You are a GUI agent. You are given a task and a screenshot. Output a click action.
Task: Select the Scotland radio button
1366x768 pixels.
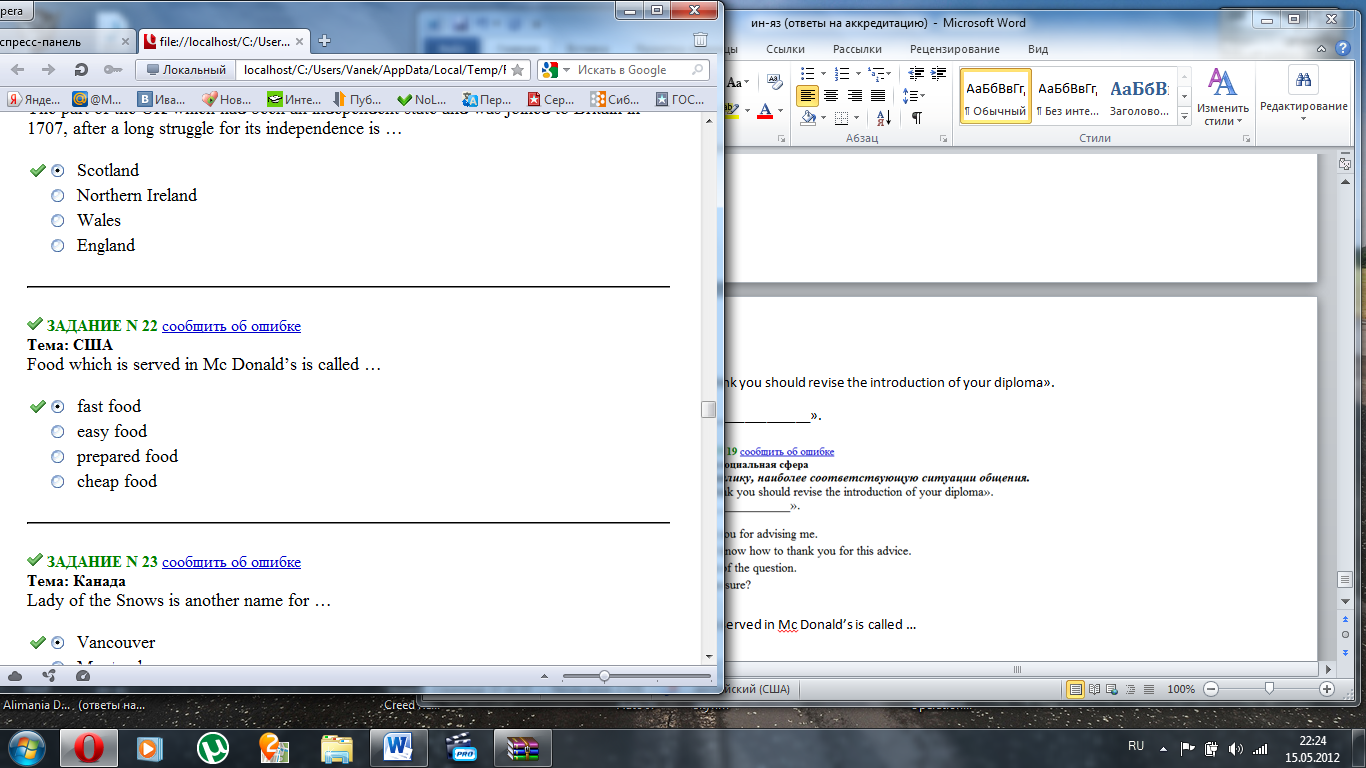coord(58,171)
